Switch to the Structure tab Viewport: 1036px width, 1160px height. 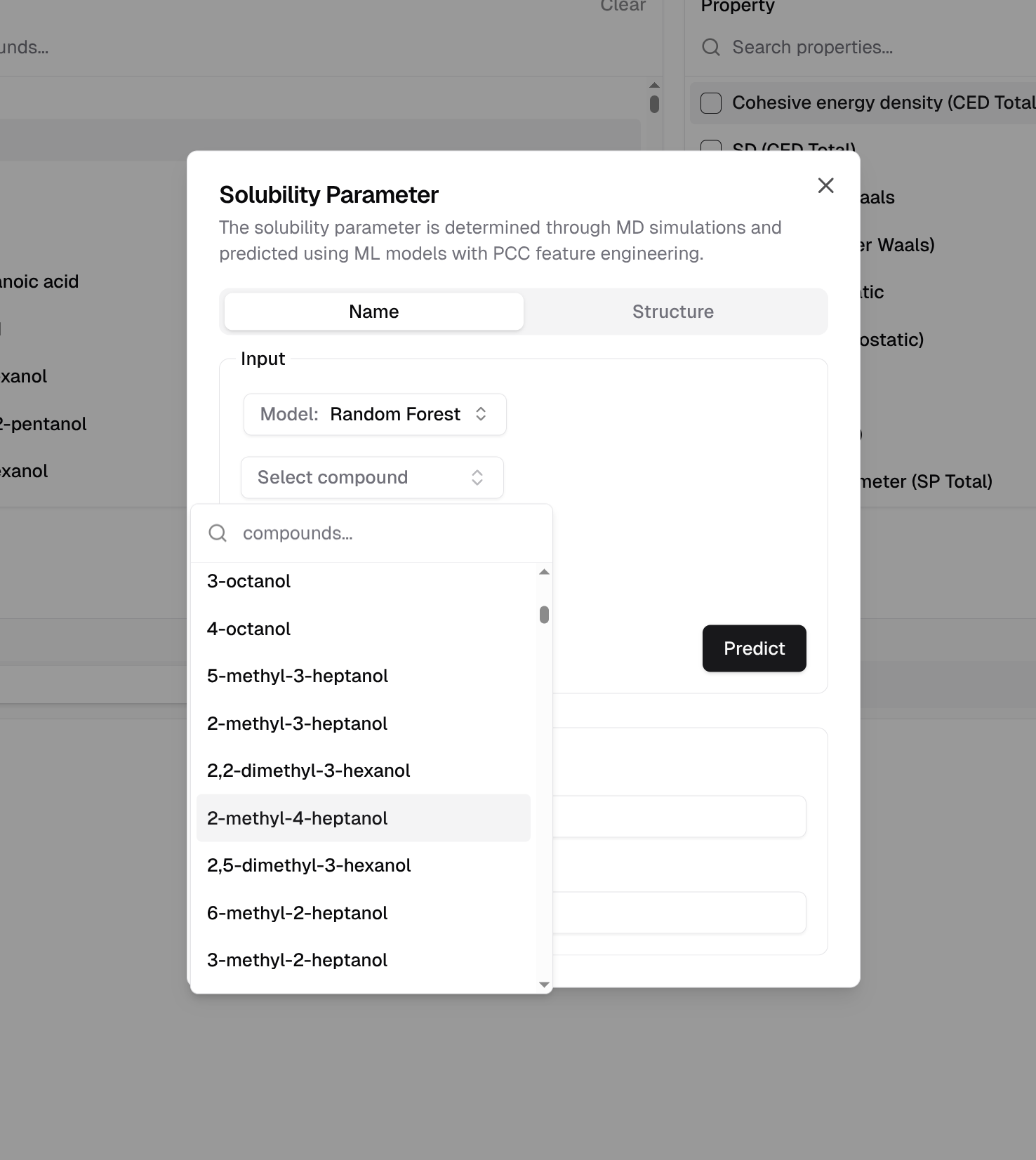pyautogui.click(x=672, y=312)
